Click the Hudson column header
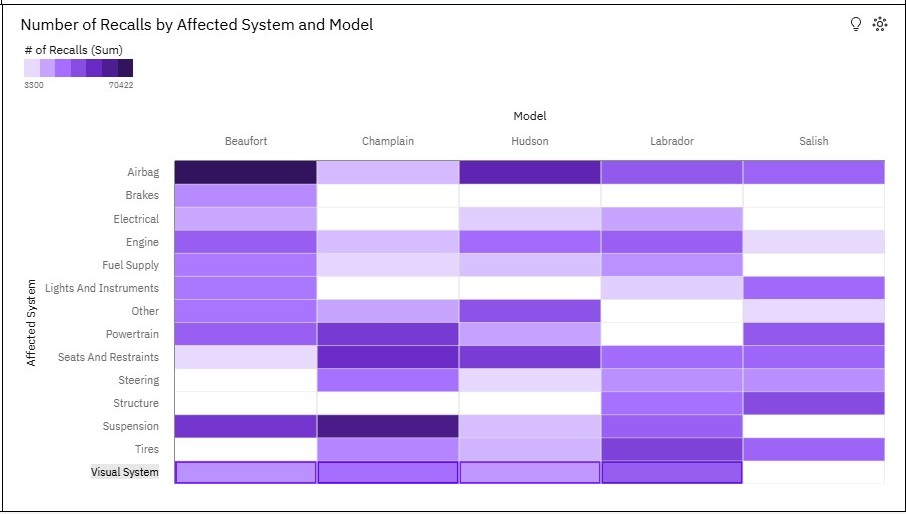 pyautogui.click(x=530, y=141)
